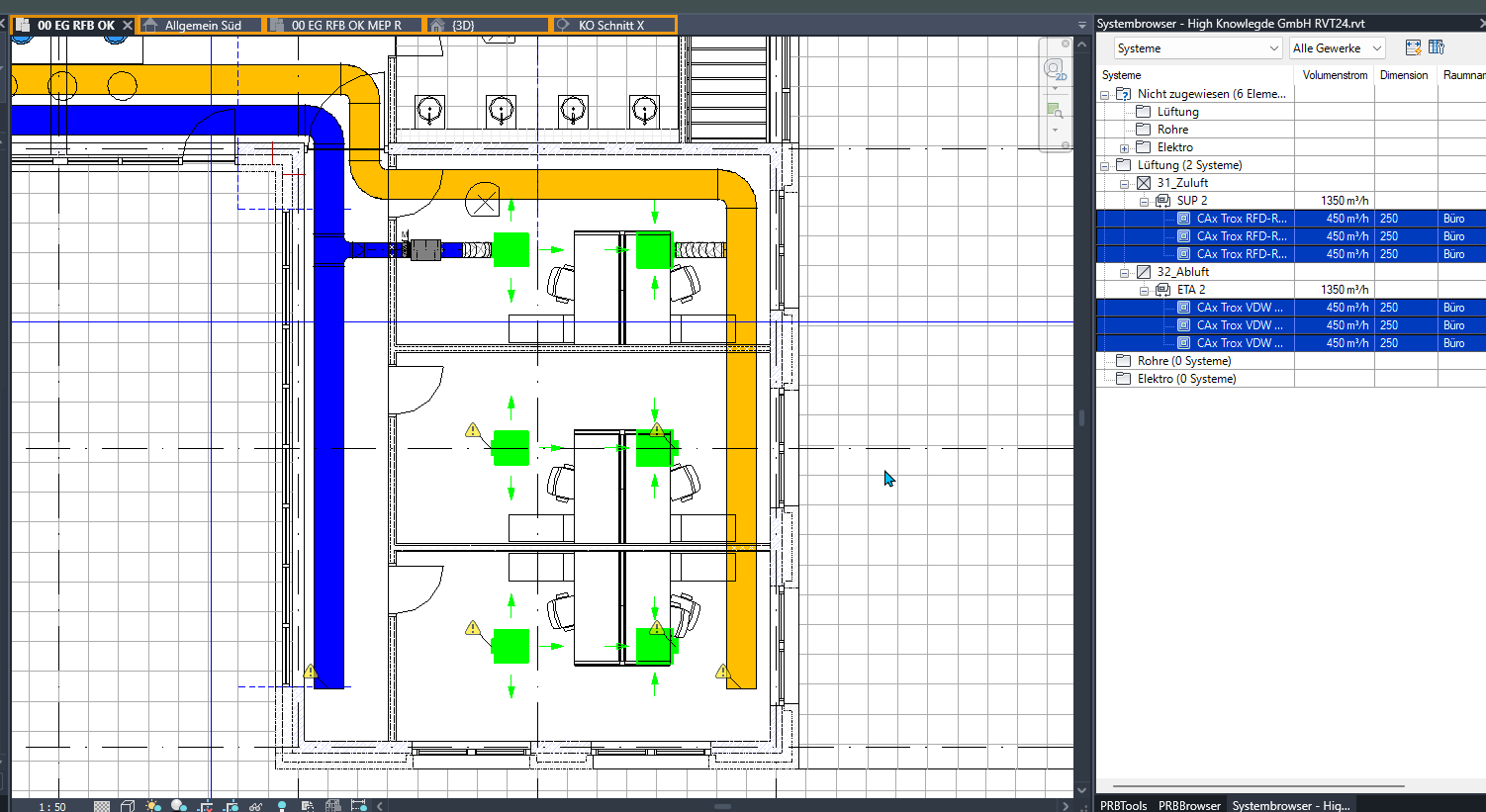Click the Volumenstrom column header
The width and height of the screenshot is (1486, 812).
point(1334,75)
